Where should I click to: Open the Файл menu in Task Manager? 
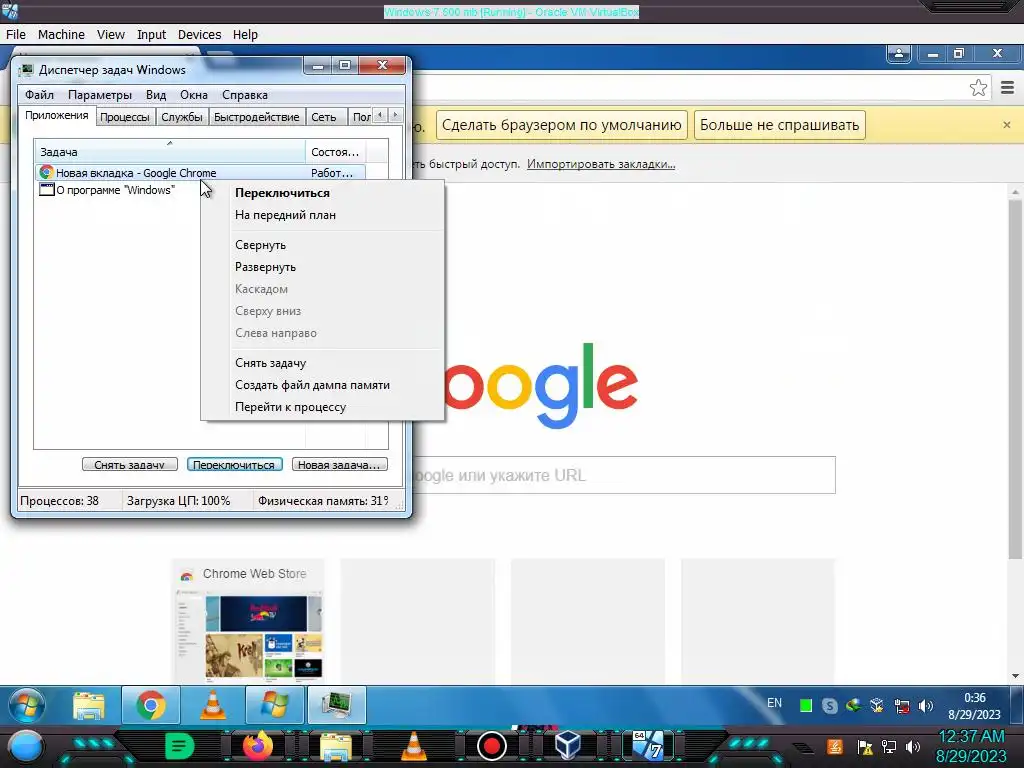39,95
